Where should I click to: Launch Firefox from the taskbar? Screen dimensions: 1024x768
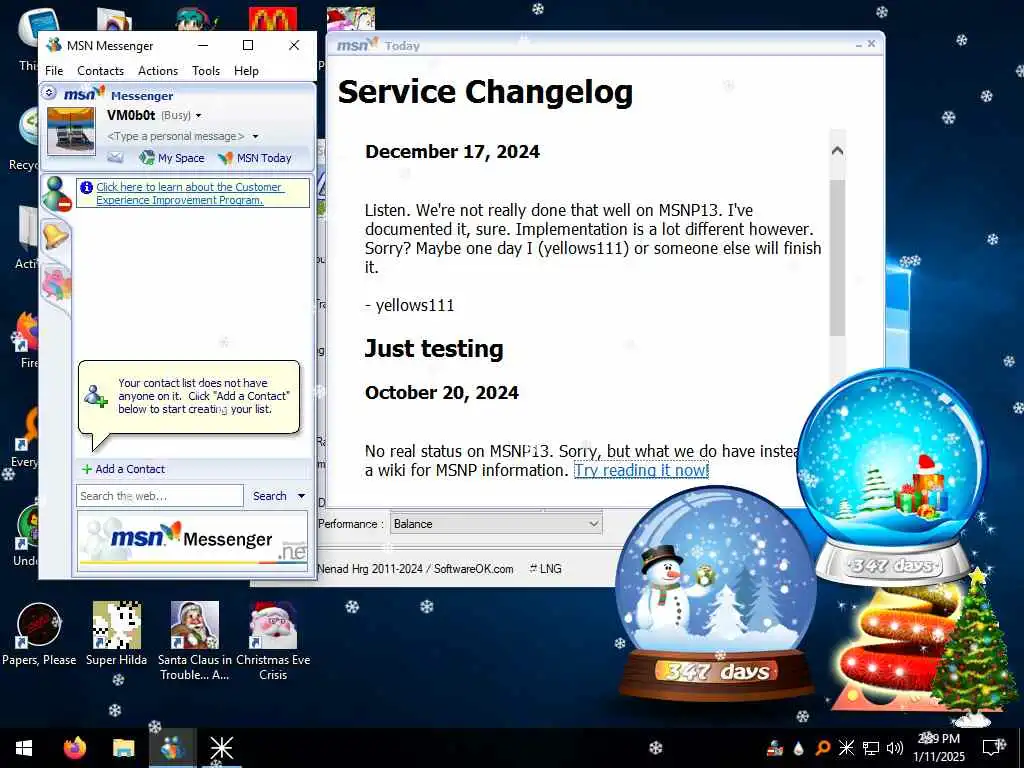tap(74, 748)
